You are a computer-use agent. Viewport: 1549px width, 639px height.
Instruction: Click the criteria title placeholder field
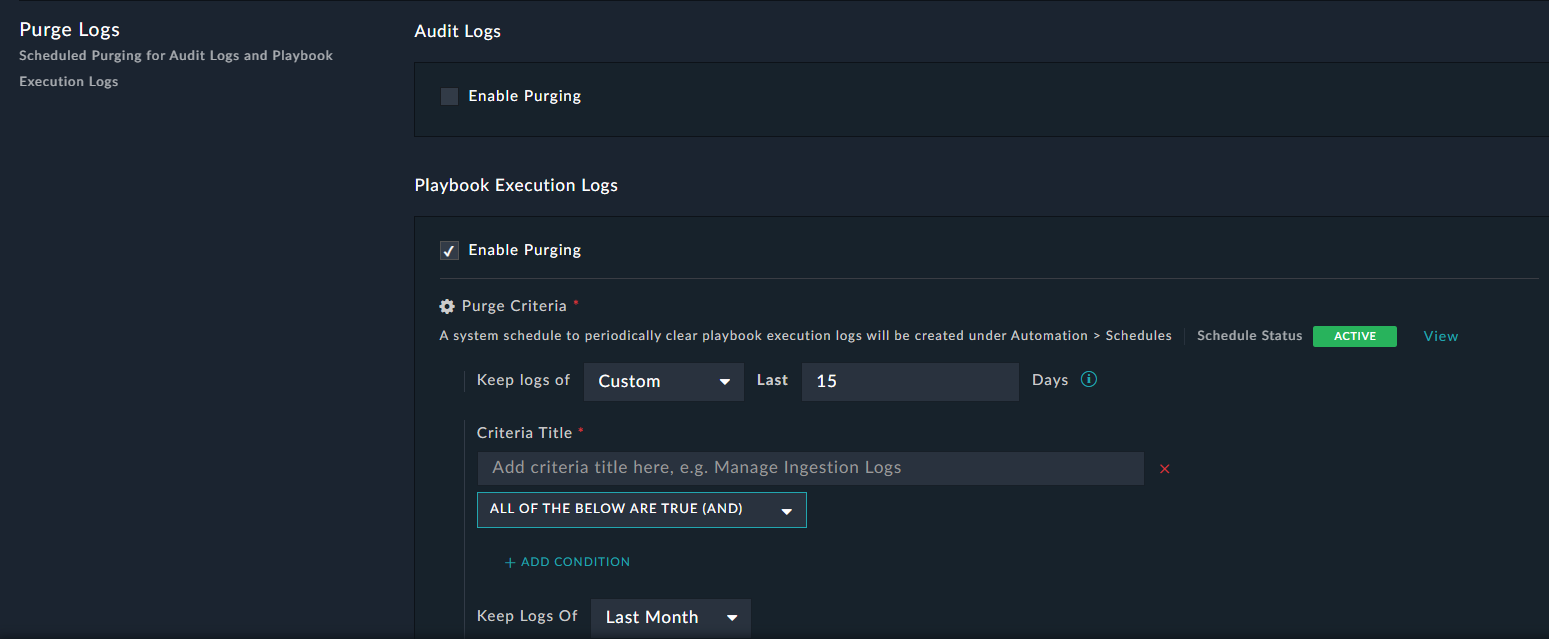click(809, 467)
